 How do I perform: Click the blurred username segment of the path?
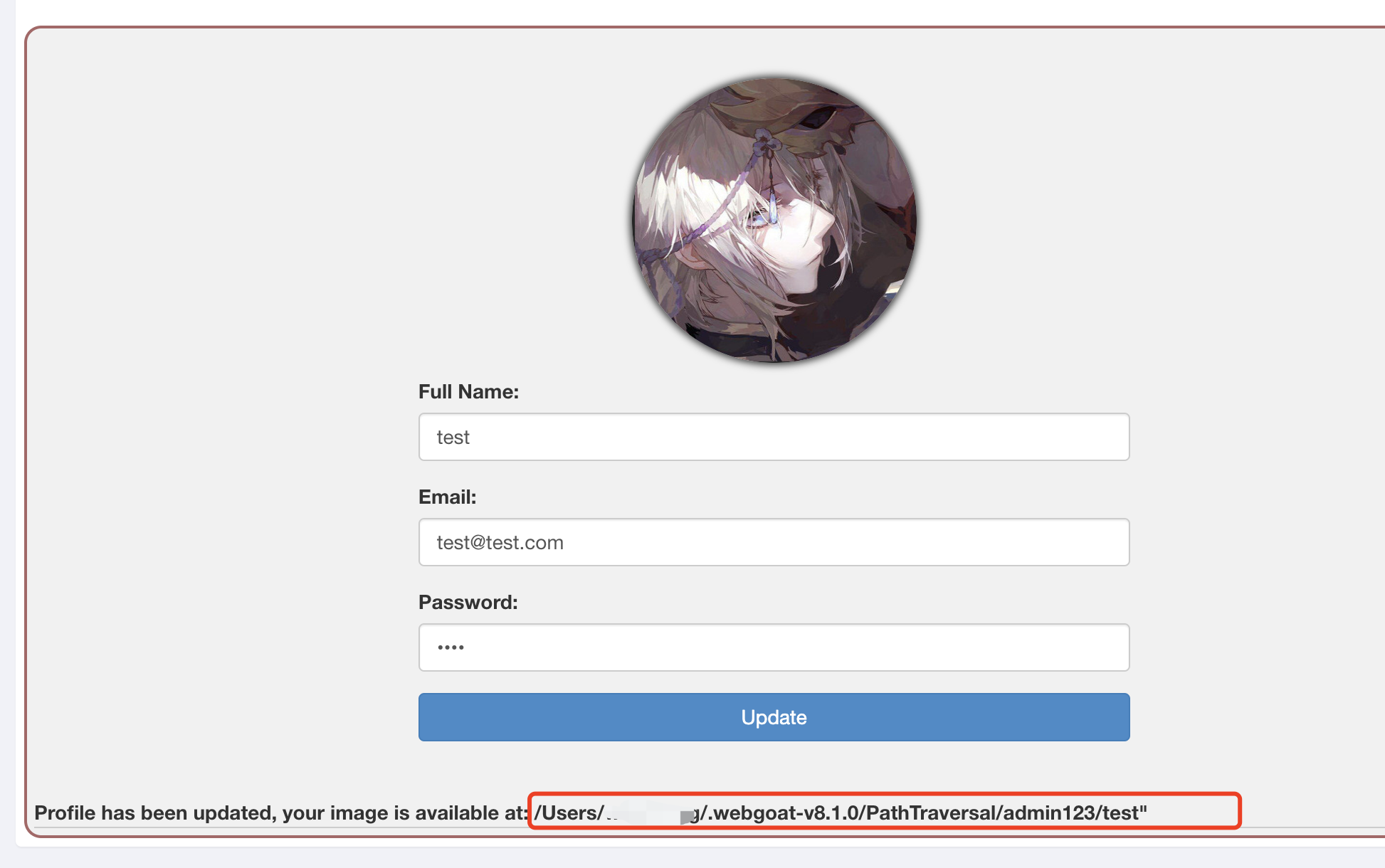pyautogui.click(x=651, y=813)
